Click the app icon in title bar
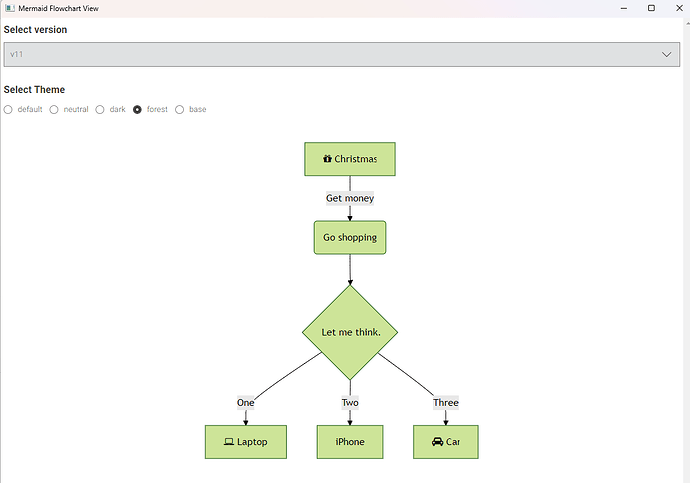The height and width of the screenshot is (483, 690). click(x=9, y=8)
